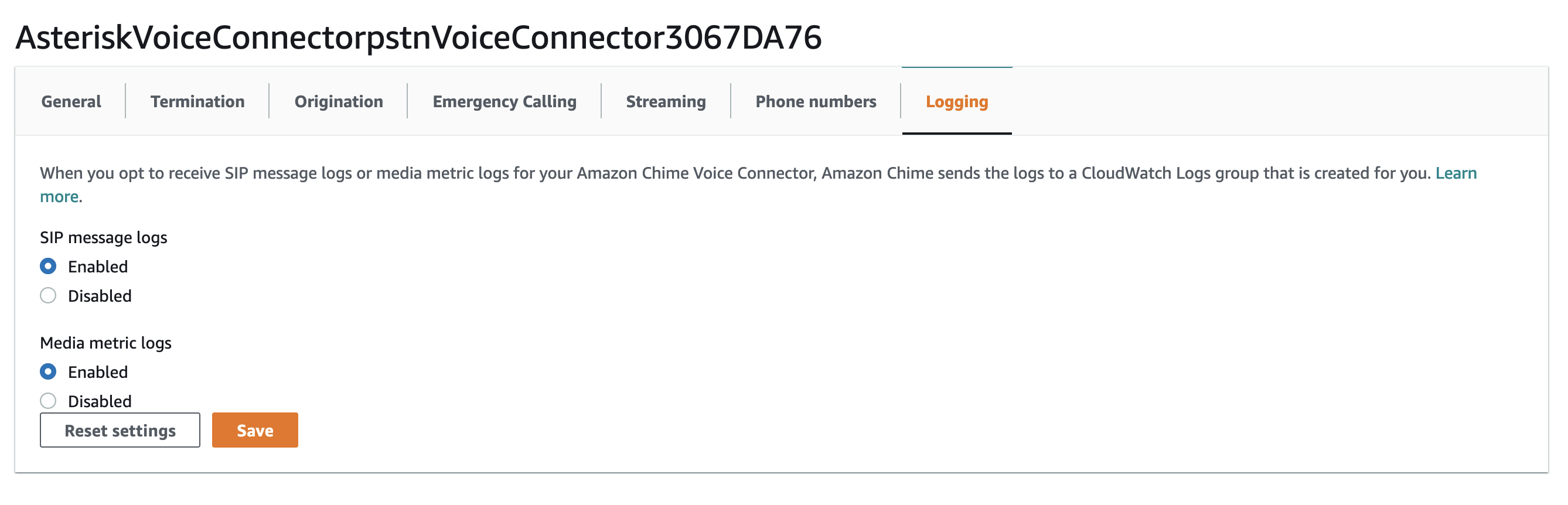The width and height of the screenshot is (1568, 505).
Task: Switch to the Streaming tab
Action: (665, 101)
